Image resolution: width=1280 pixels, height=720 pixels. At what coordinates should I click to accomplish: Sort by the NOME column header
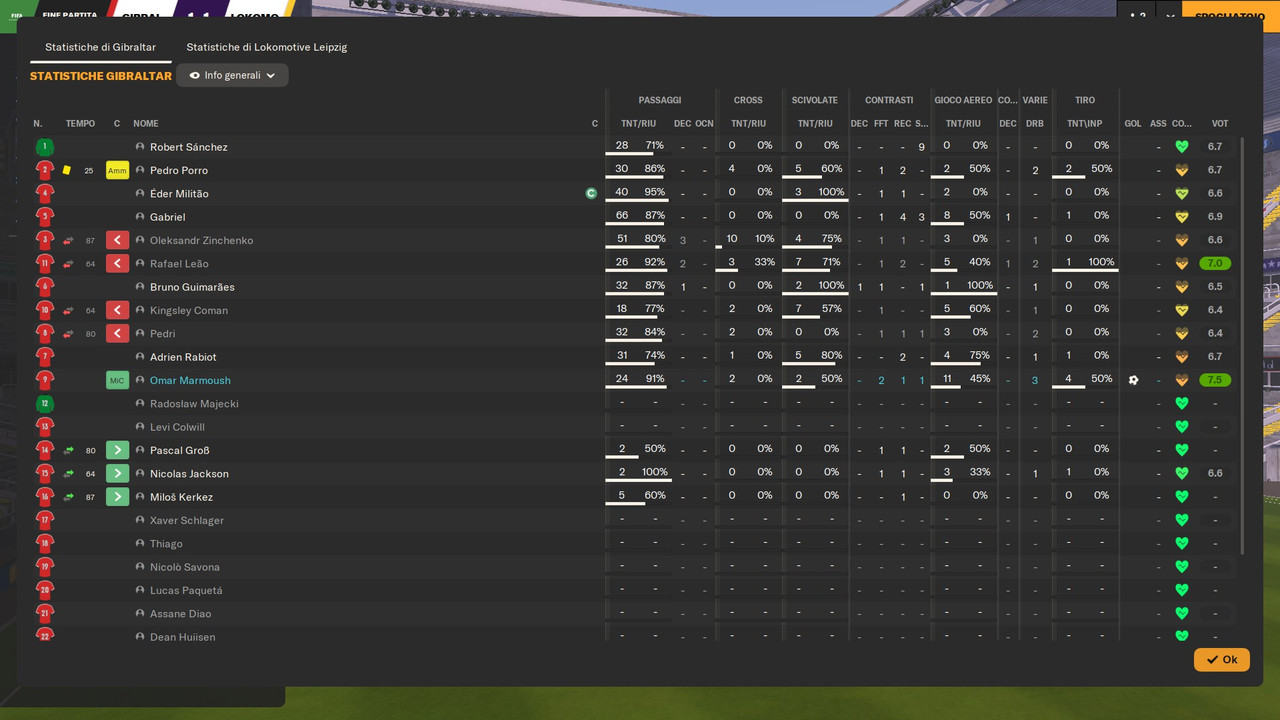coord(146,124)
